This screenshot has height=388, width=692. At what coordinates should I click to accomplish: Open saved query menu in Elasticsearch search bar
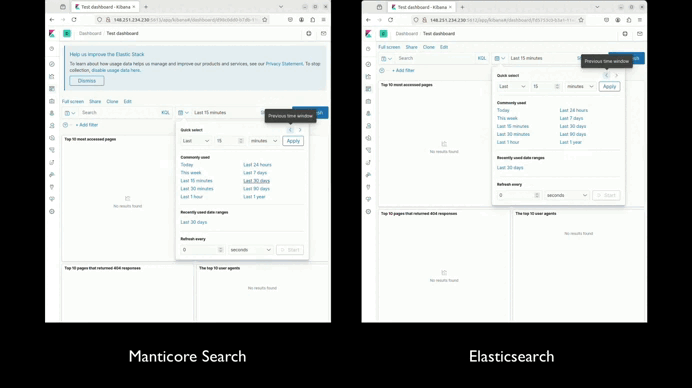tap(387, 58)
